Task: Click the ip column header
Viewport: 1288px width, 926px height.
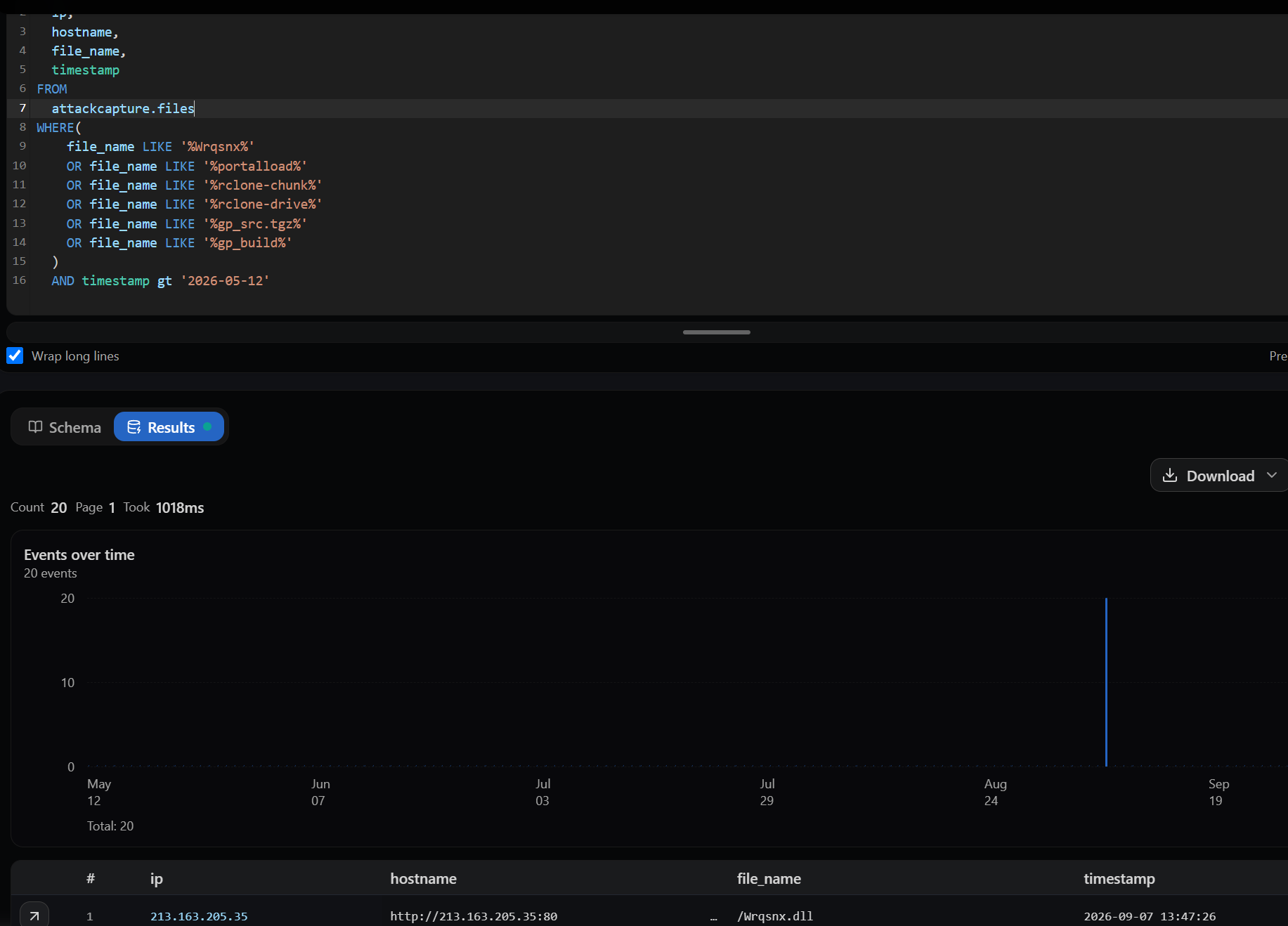Action: (156, 878)
